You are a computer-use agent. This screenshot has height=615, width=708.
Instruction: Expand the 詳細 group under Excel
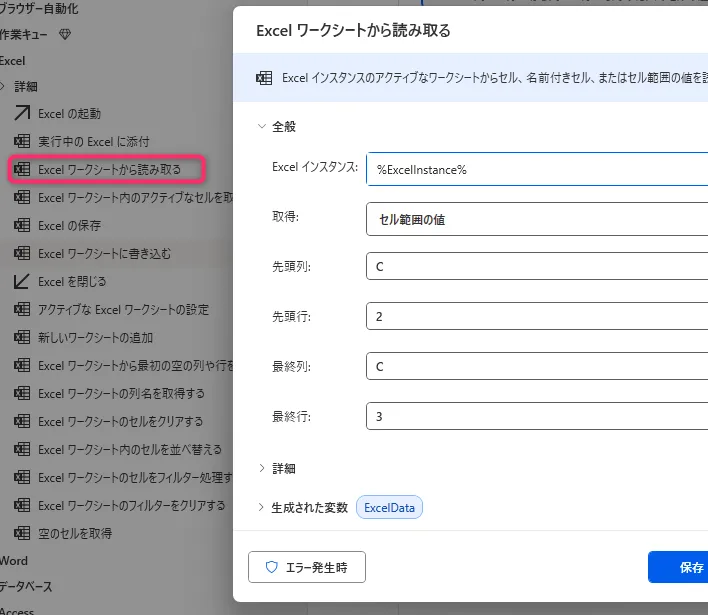pos(4,87)
